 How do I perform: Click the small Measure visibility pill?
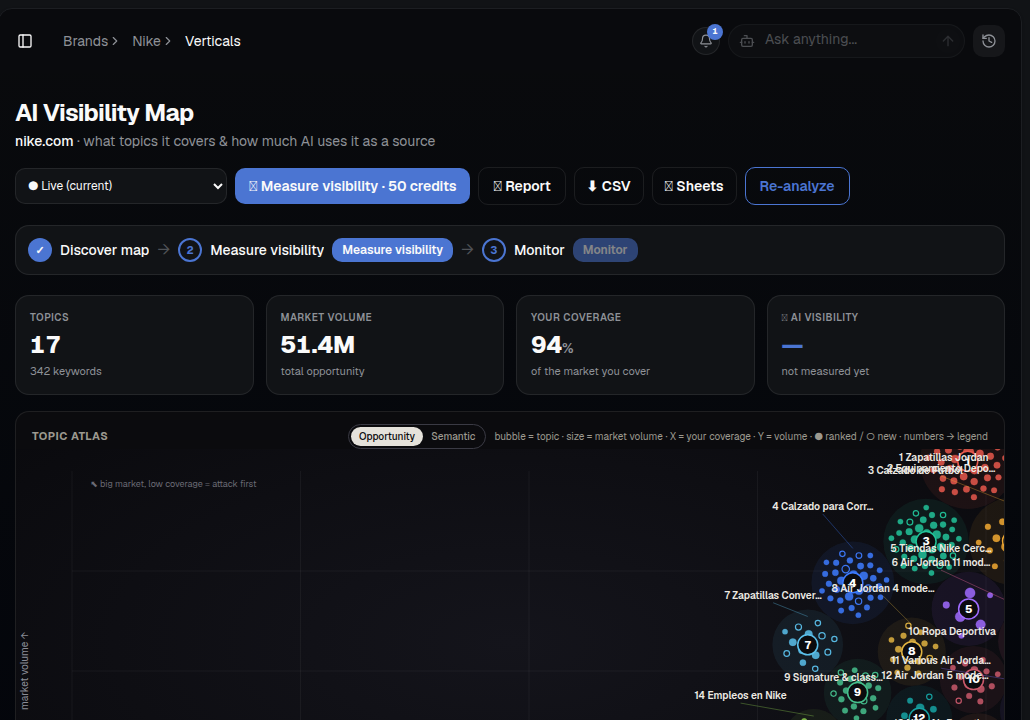(392, 250)
